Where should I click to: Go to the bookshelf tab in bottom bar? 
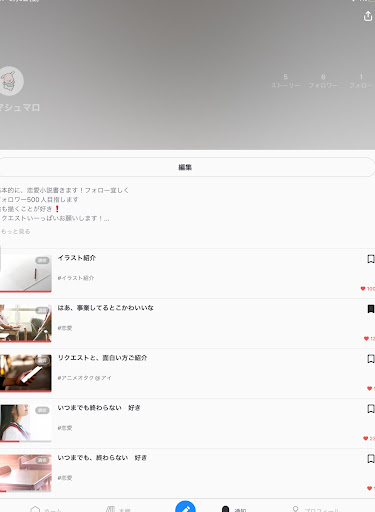[118, 509]
